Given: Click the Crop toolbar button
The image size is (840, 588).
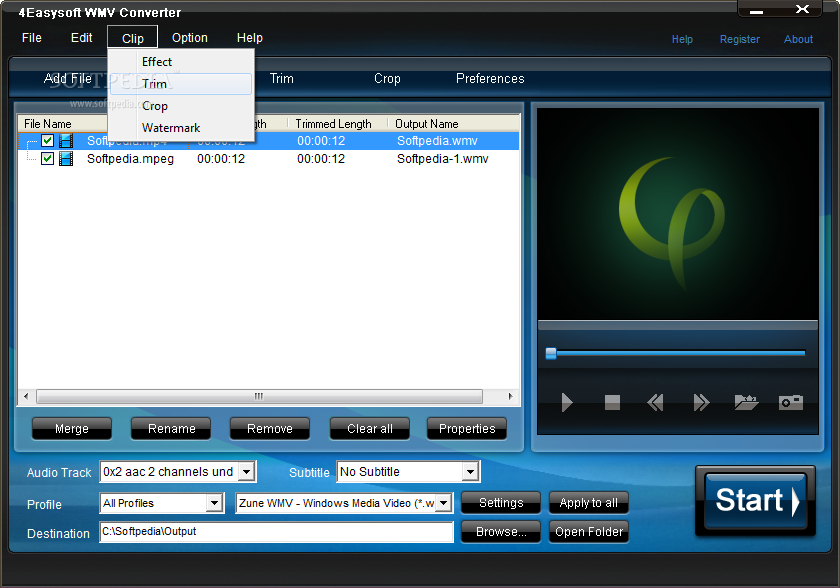Looking at the screenshot, I should (x=387, y=79).
